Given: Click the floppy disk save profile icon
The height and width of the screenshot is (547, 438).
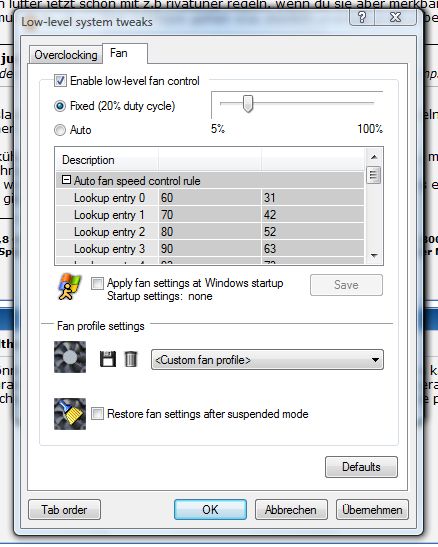Looking at the screenshot, I should click(108, 359).
